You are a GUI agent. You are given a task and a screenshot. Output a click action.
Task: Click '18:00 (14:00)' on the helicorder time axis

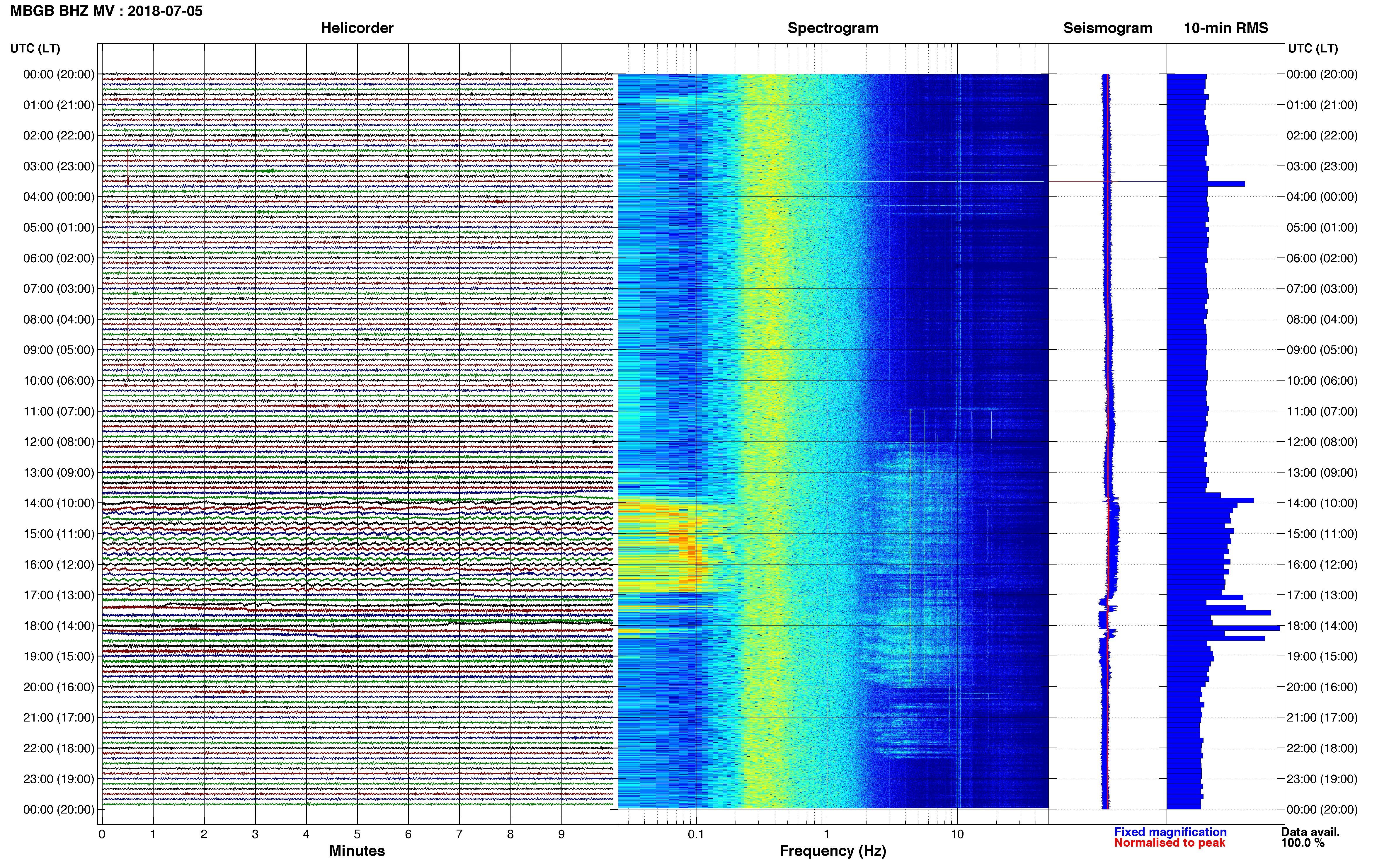coord(59,626)
